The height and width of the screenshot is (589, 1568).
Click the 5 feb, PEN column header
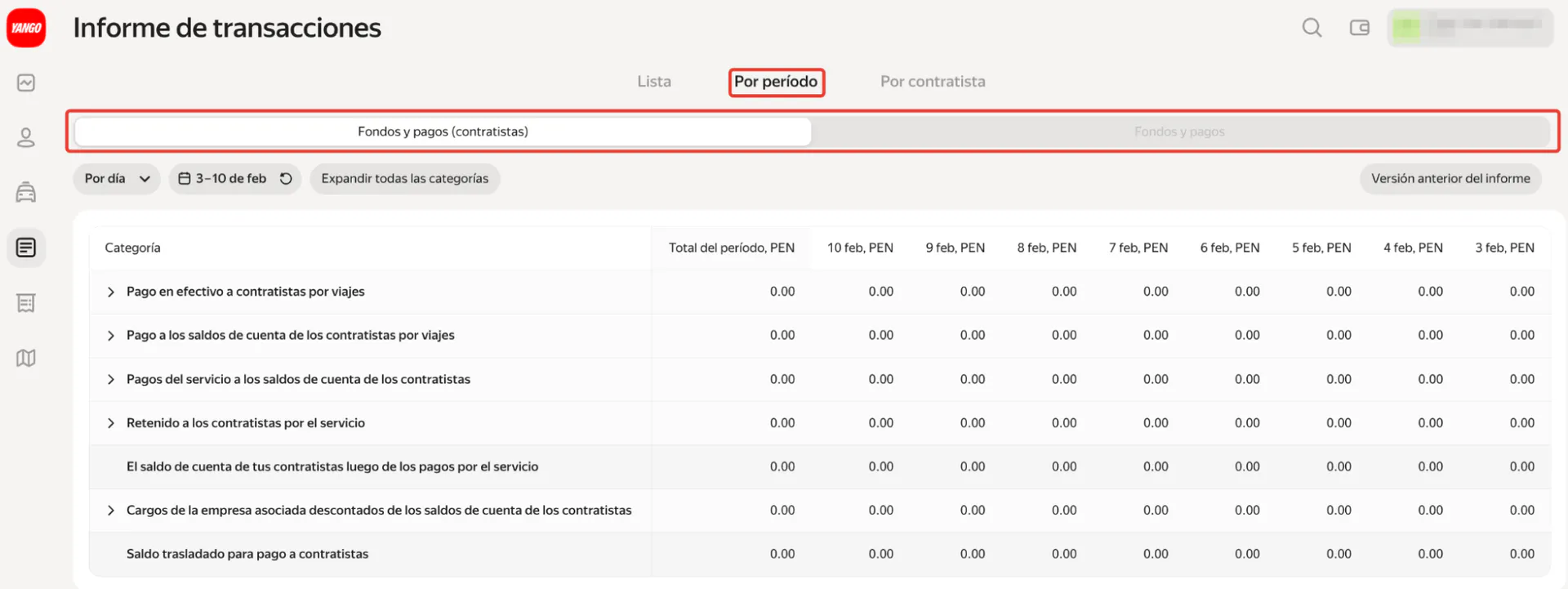(x=1321, y=248)
